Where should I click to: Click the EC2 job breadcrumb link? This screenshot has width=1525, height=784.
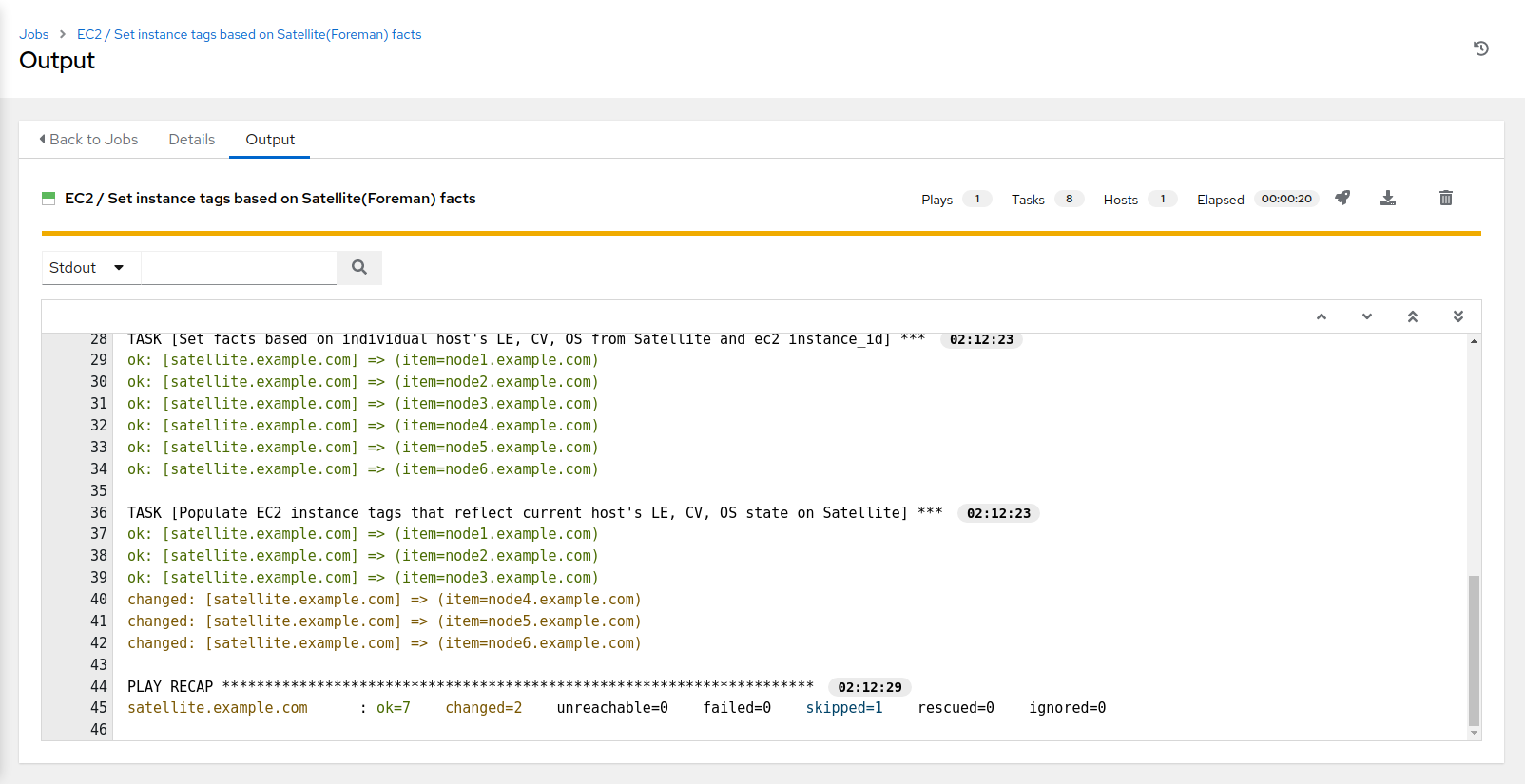click(248, 34)
